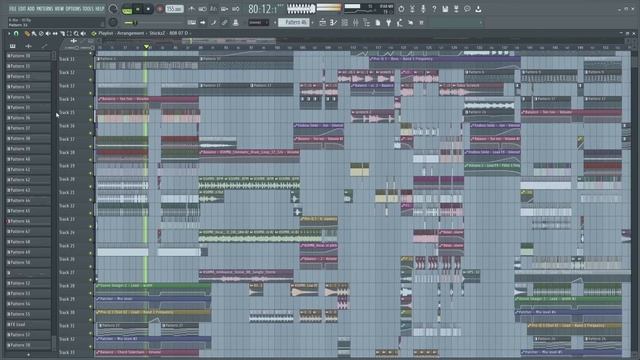Select the playlist Delete tool

pos(41,33)
